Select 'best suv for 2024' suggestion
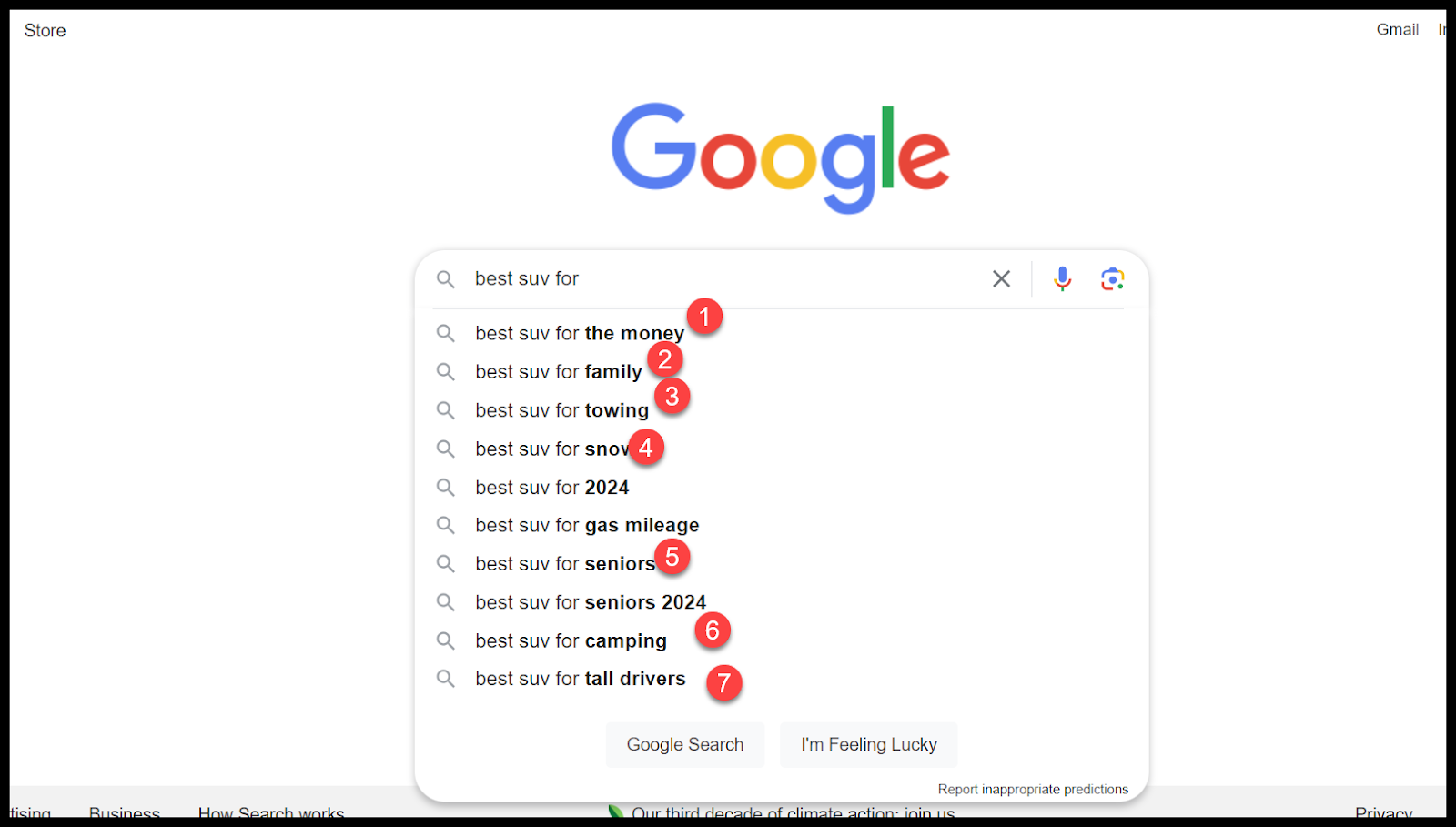Screen dimensions: 1456x827 tap(551, 488)
